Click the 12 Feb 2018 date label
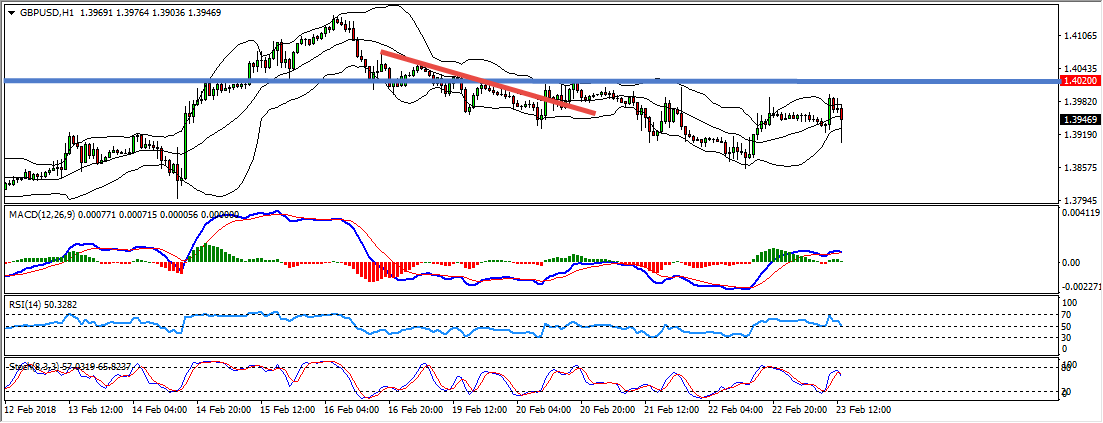Image resolution: width=1103 pixels, height=423 pixels. pos(30,411)
